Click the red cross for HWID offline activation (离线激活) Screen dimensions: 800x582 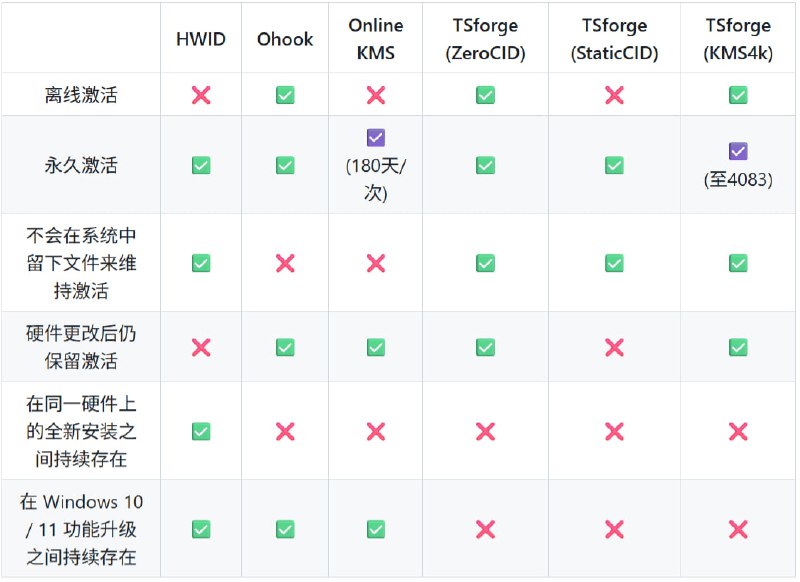coord(201,95)
